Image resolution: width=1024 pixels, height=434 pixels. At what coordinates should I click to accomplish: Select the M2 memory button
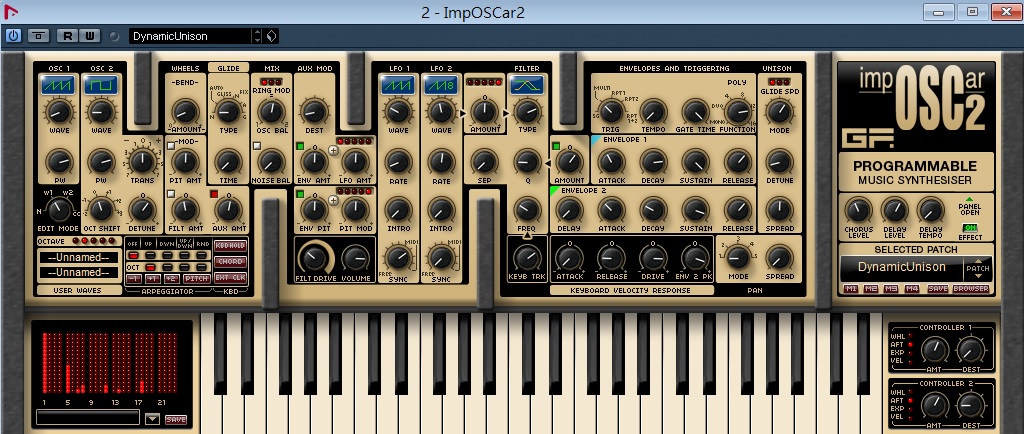pos(871,288)
